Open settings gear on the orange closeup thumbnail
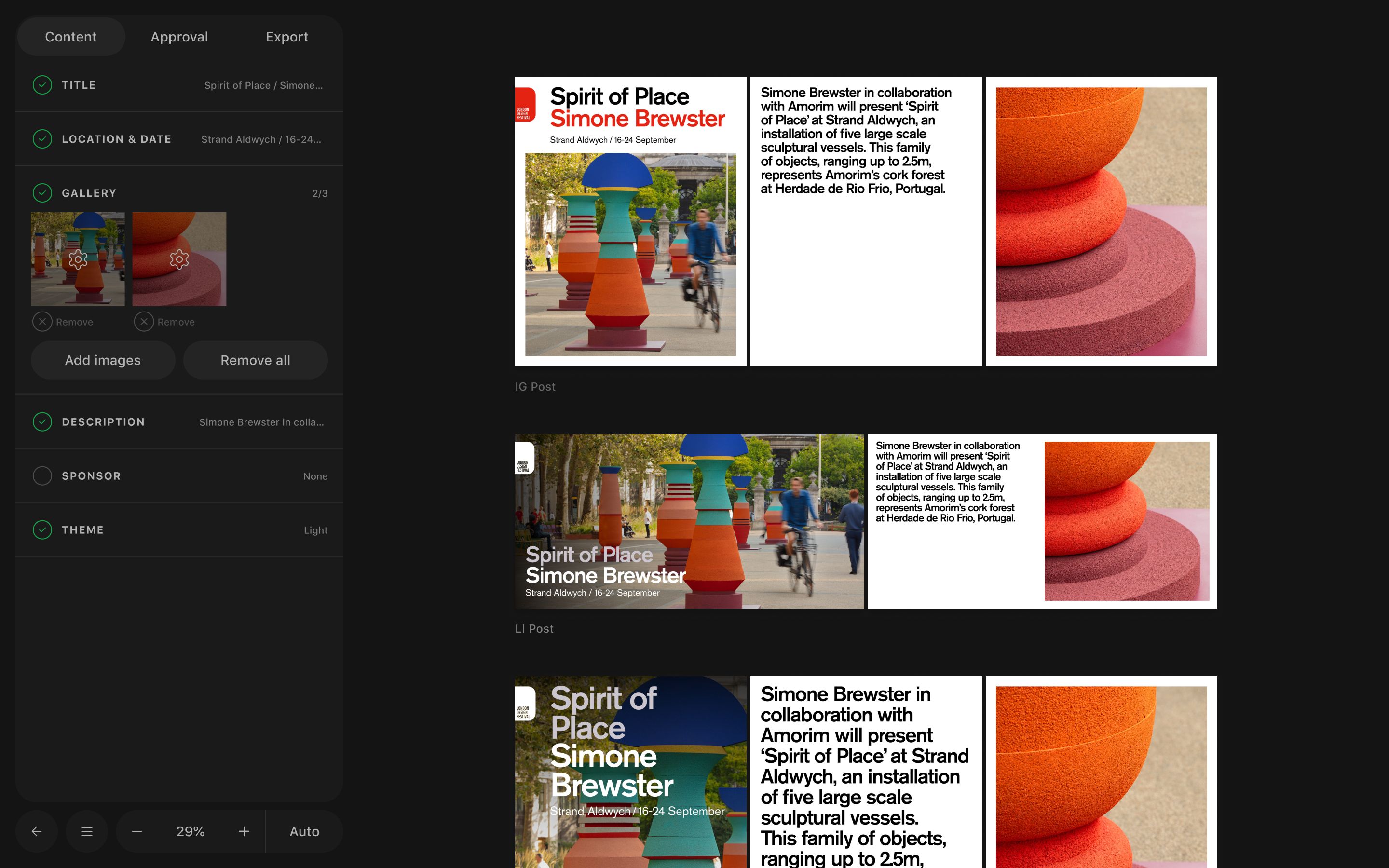 click(x=179, y=259)
